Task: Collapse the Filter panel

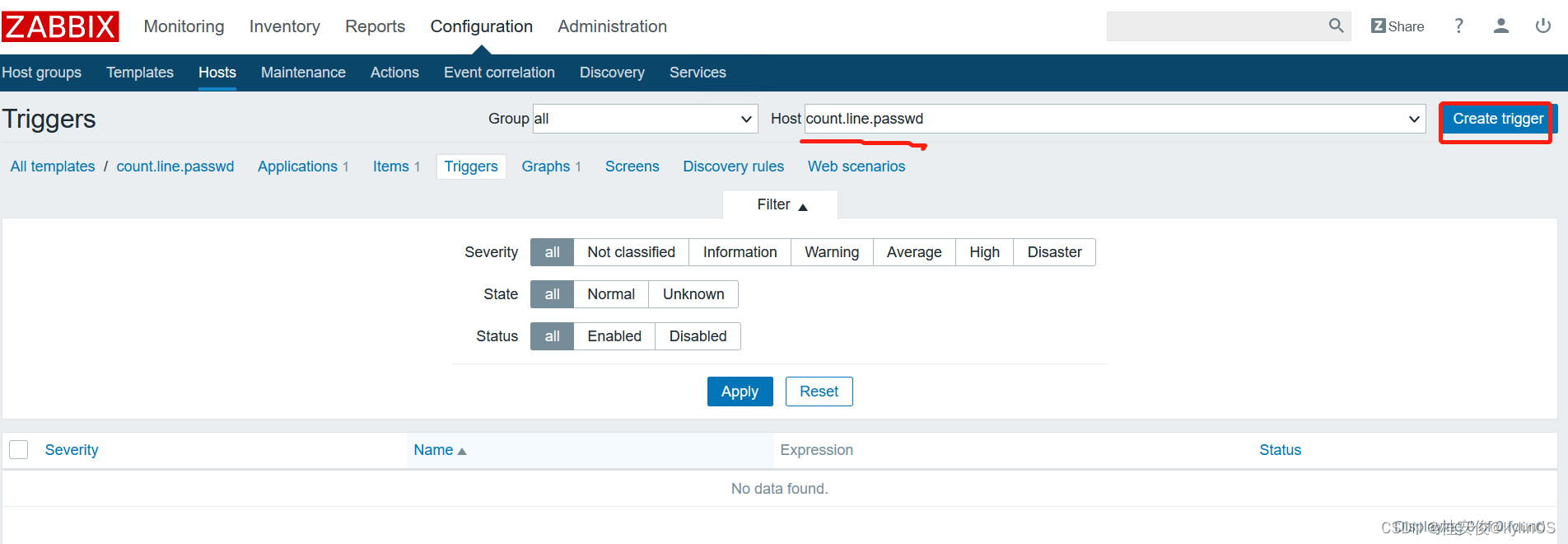Action: pyautogui.click(x=781, y=204)
